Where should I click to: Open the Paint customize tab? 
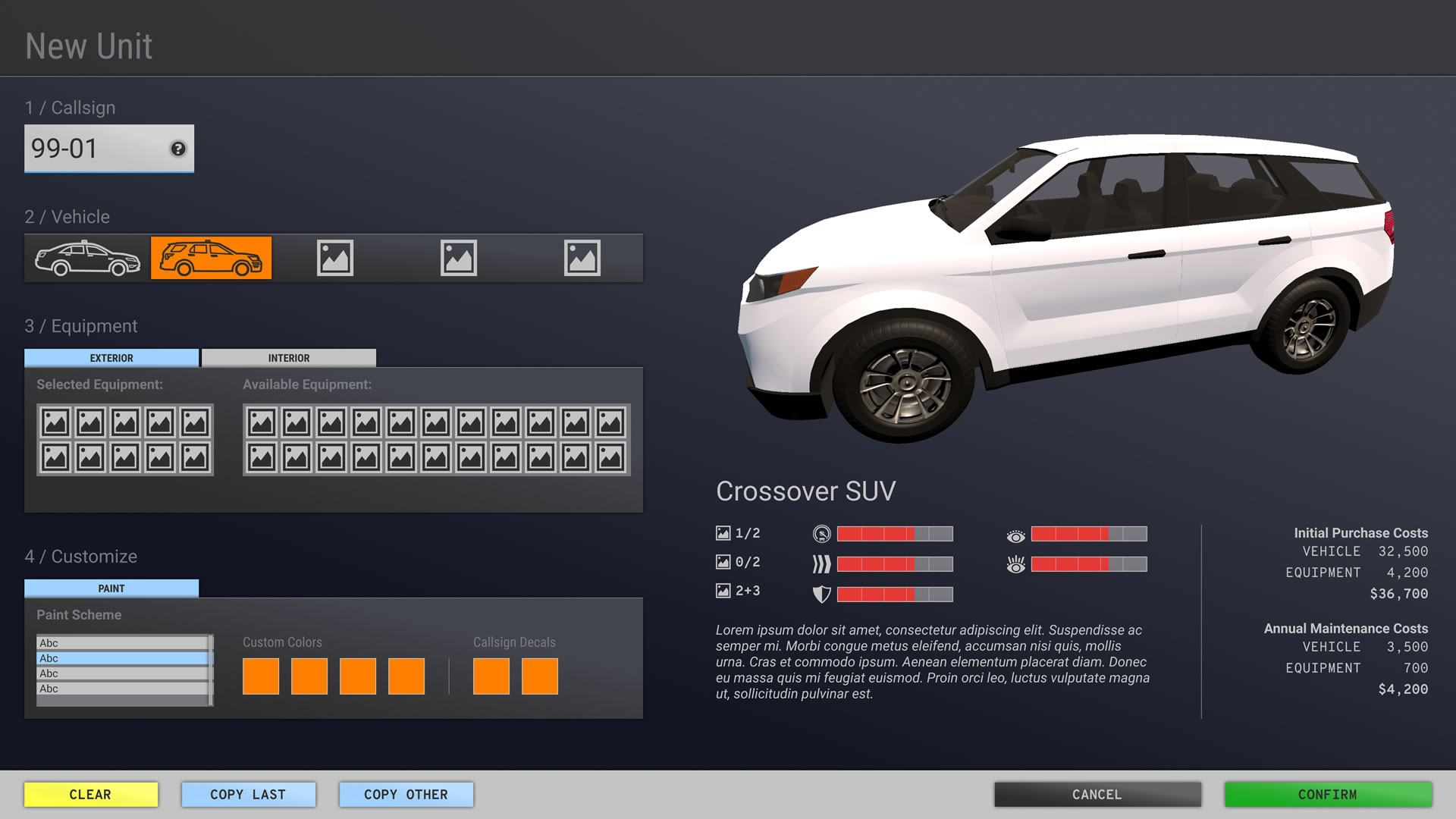(111, 588)
